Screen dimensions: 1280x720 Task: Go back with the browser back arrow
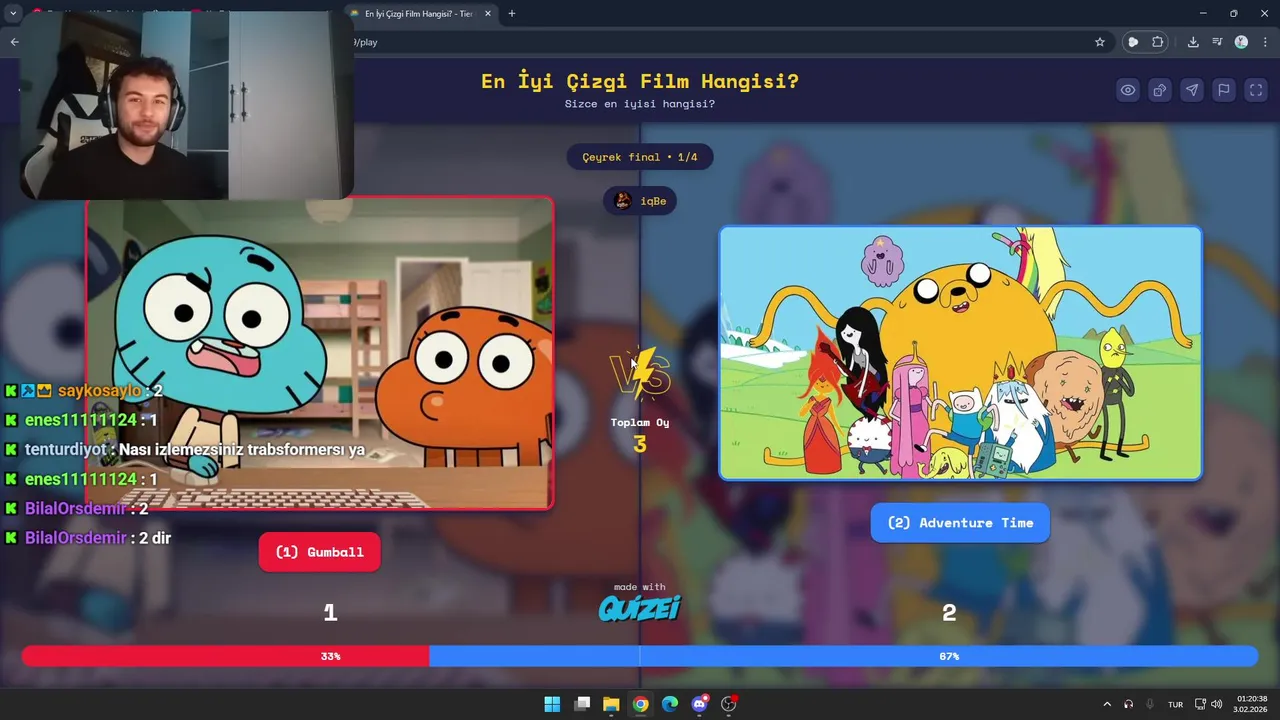tap(14, 42)
